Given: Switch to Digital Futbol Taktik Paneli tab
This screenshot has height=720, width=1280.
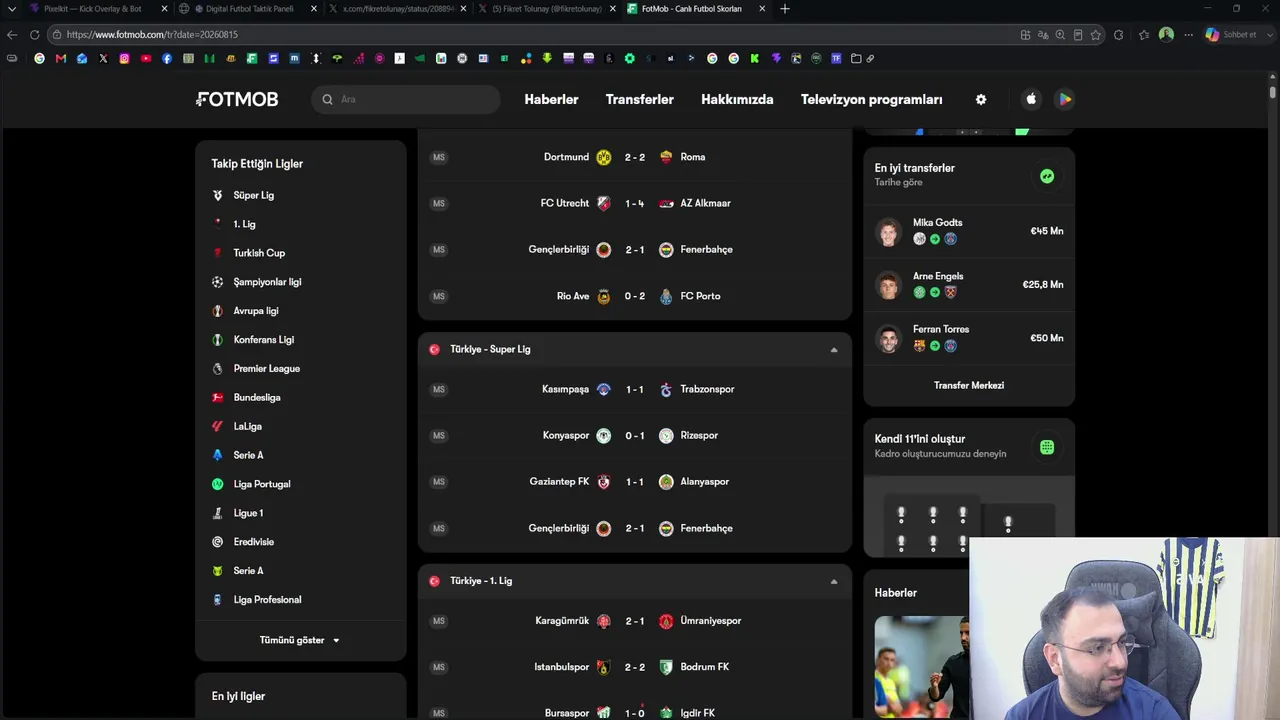Looking at the screenshot, I should tap(247, 9).
